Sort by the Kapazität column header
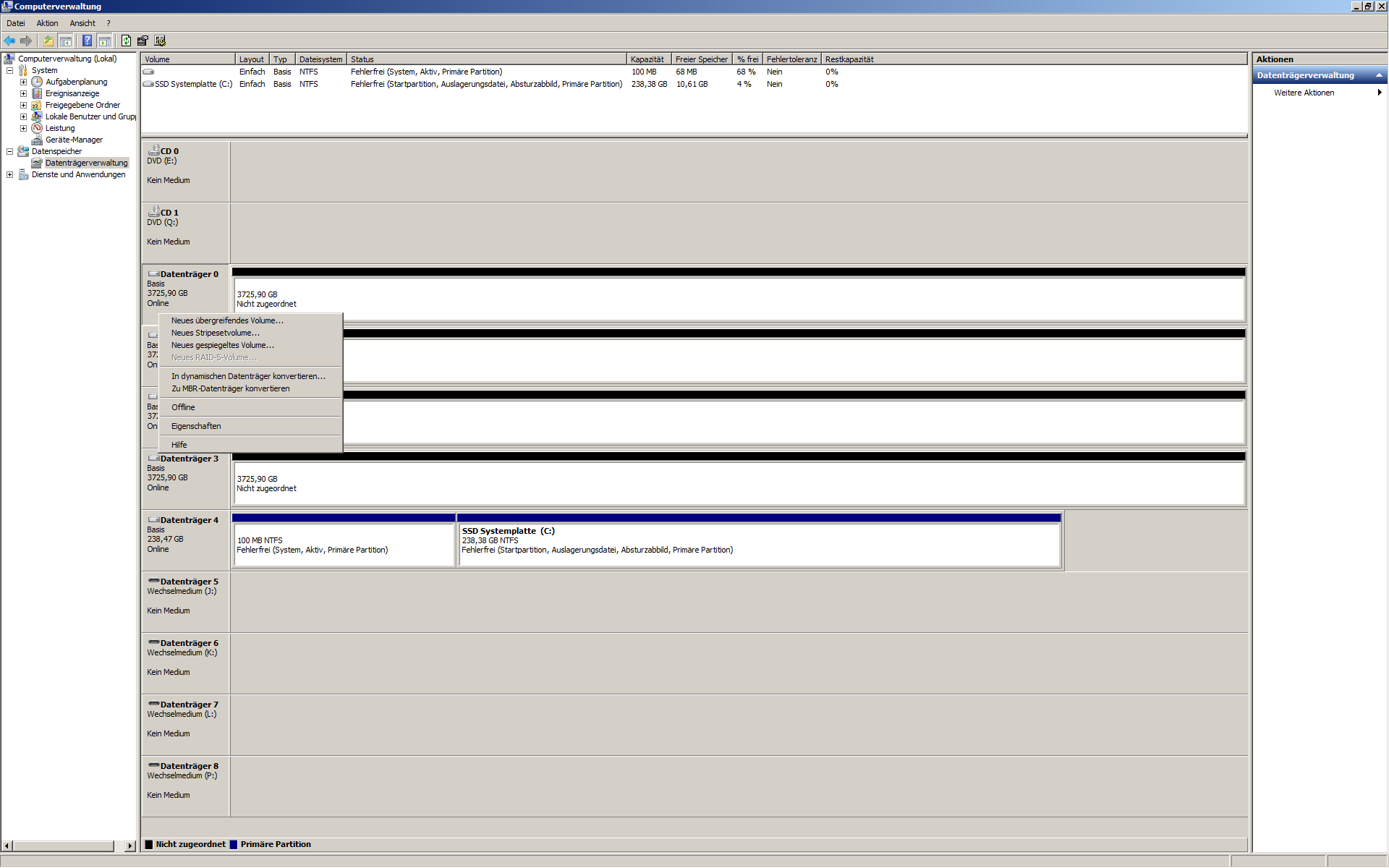Screen dimensions: 1389x868 [x=647, y=59]
